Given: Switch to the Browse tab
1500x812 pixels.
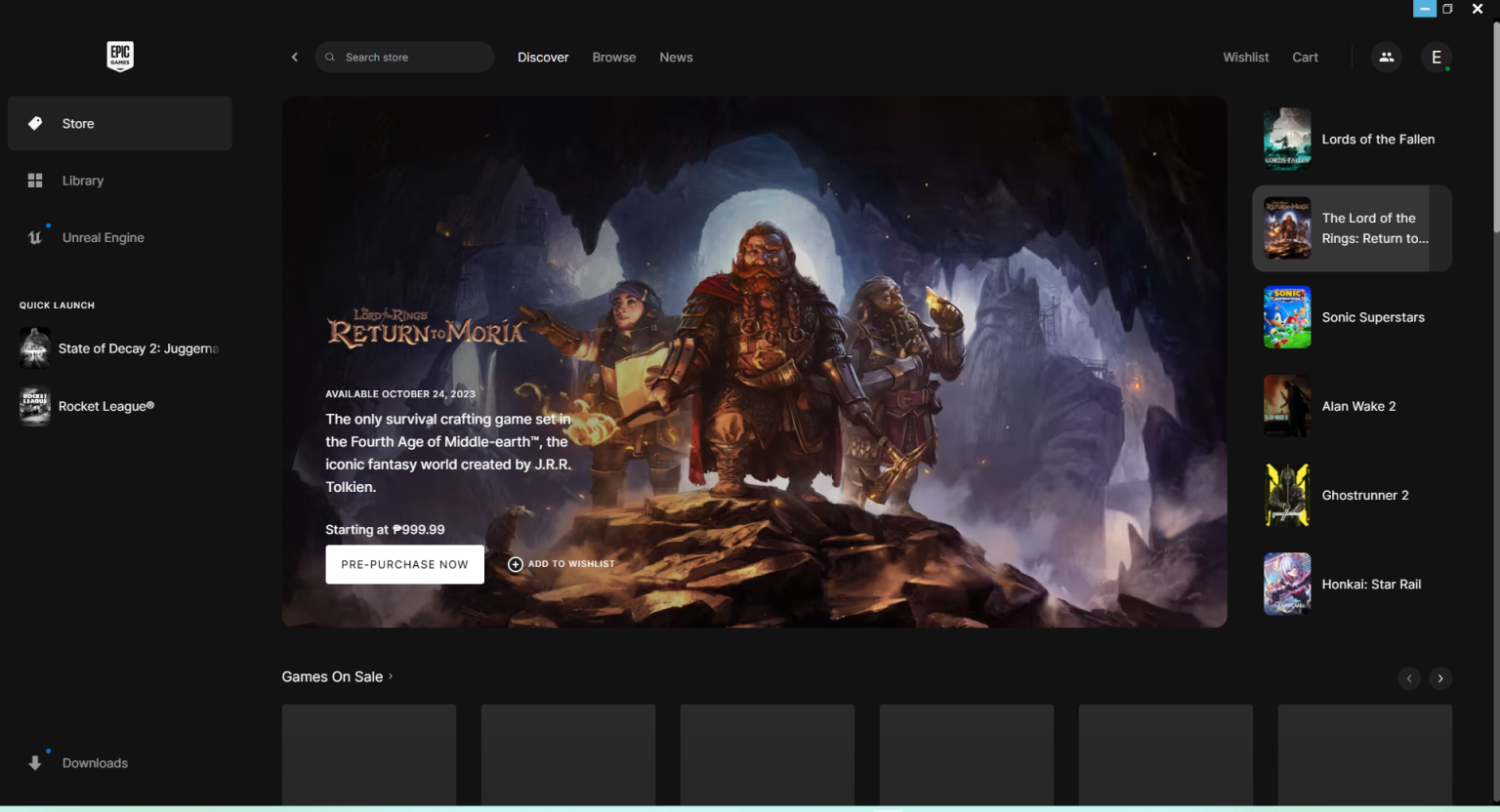Looking at the screenshot, I should point(614,57).
